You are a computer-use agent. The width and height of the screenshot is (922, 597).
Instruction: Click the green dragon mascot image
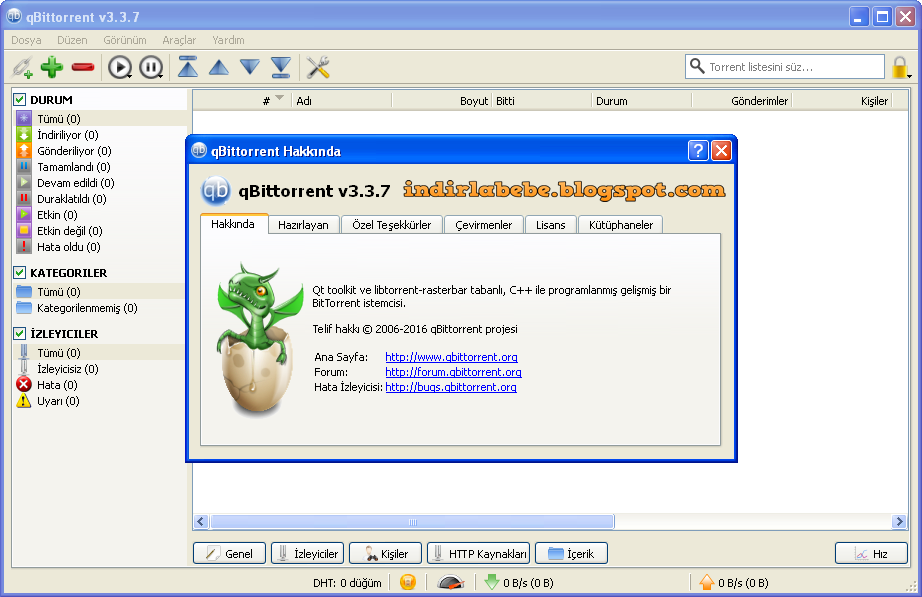[x=259, y=339]
